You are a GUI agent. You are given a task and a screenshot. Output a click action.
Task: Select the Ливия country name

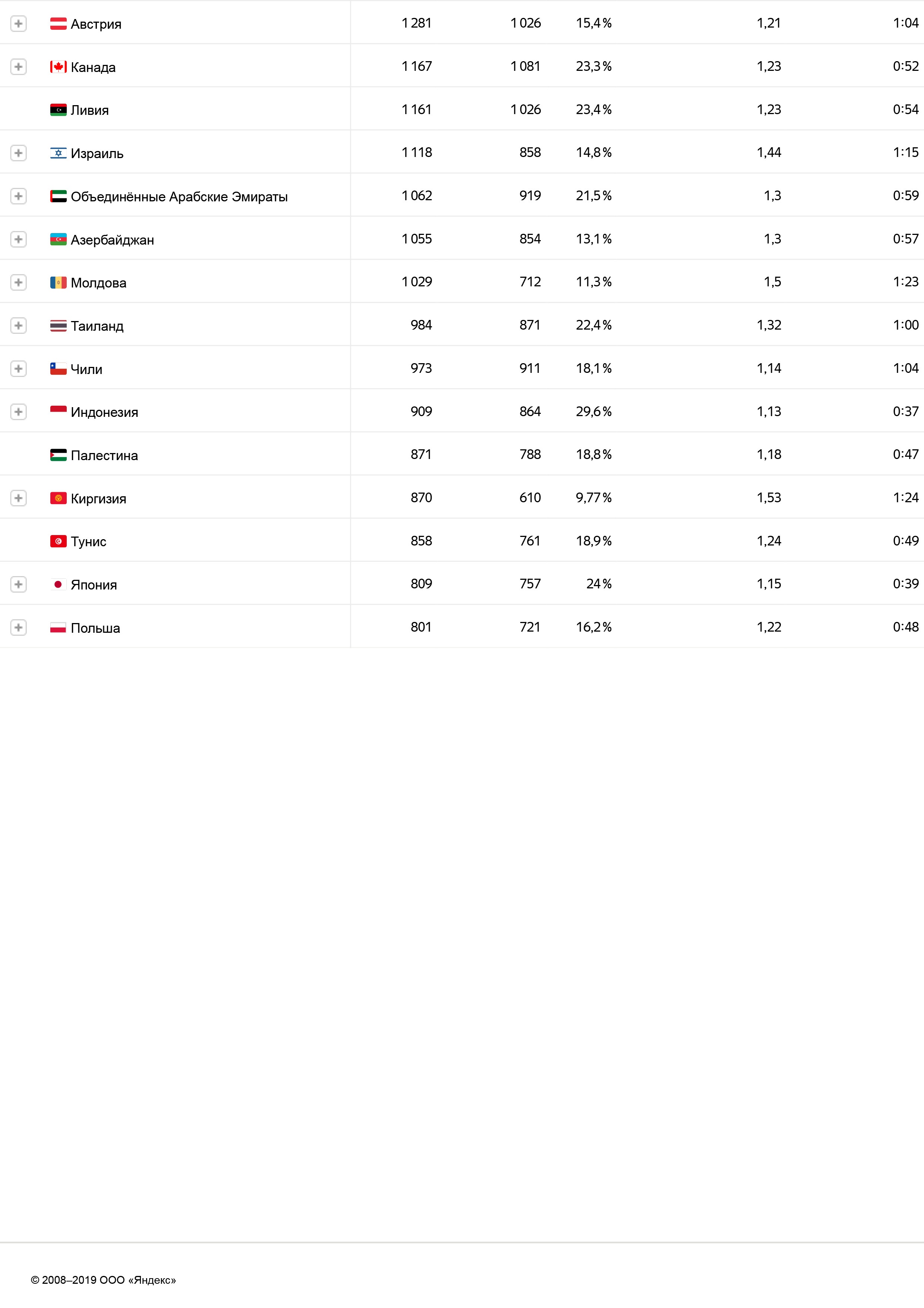point(89,110)
